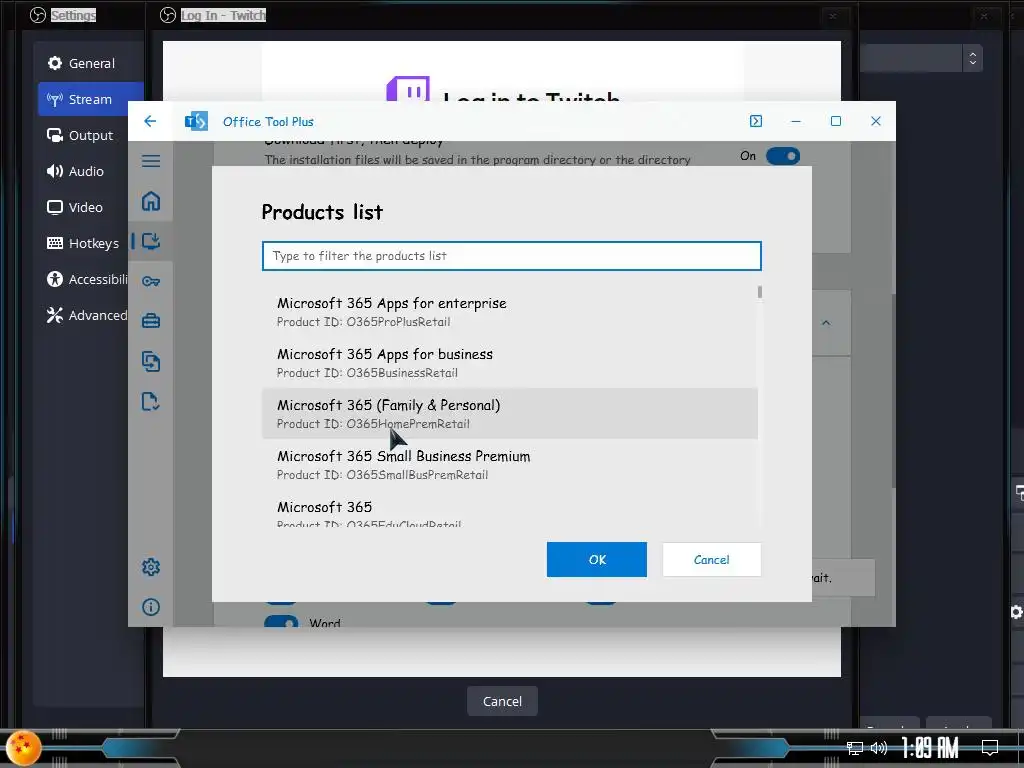Open Office Tool Plus settings gear
Viewport: 1024px width, 768px height.
tap(151, 567)
